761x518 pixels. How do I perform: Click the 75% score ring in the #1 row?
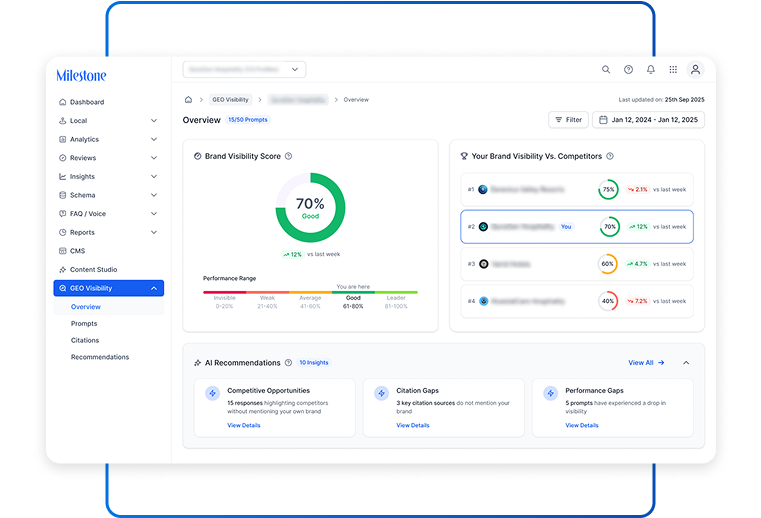[608, 189]
